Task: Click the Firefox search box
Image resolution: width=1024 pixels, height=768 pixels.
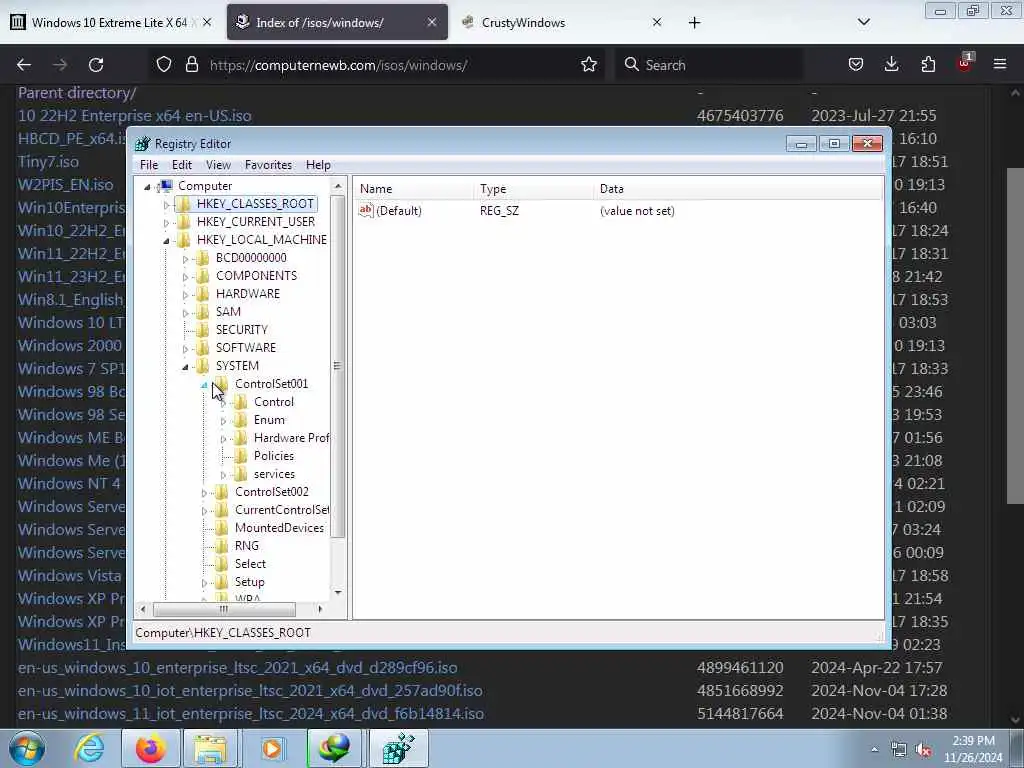Action: tap(709, 65)
